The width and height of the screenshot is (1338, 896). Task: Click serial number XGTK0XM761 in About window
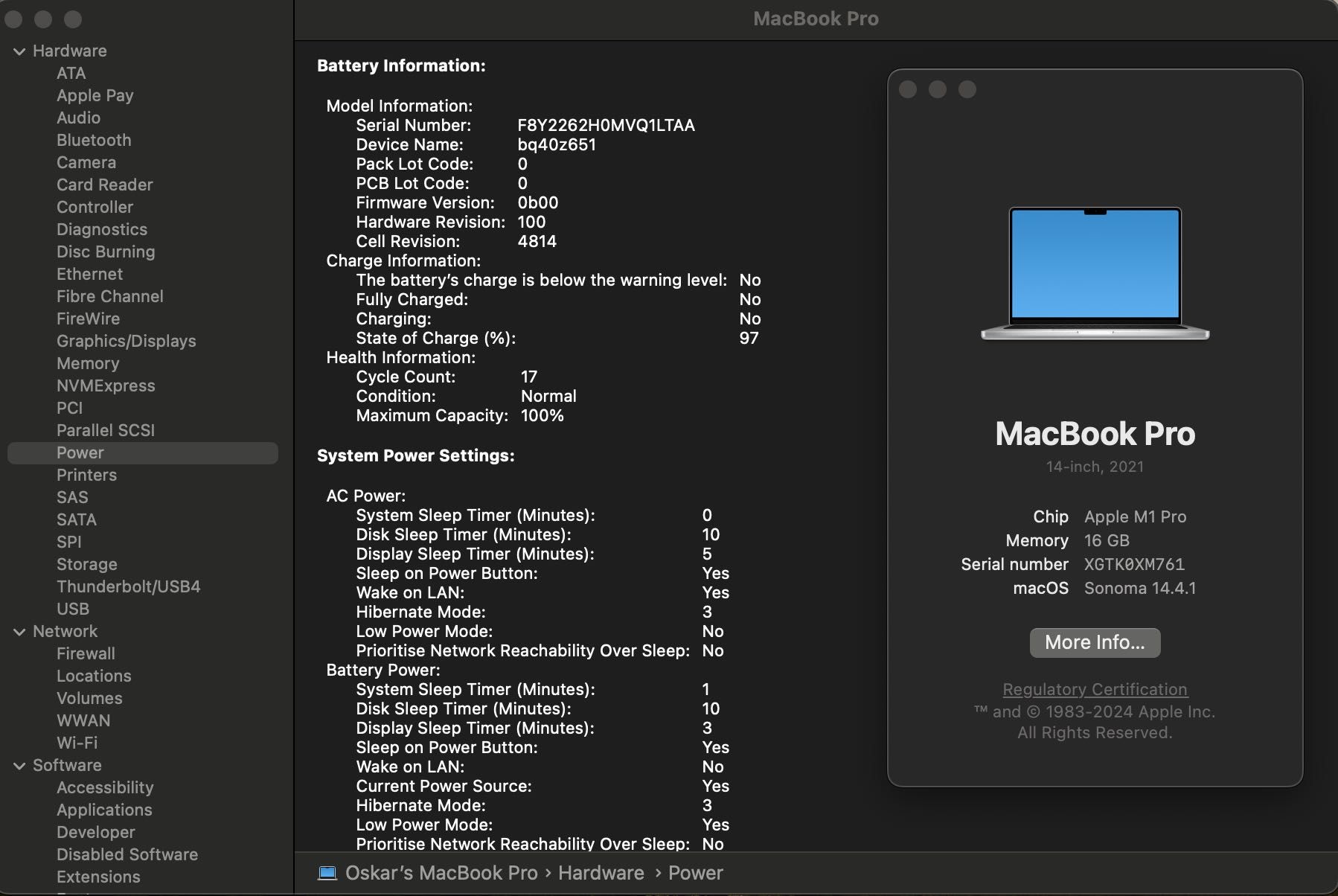click(1134, 564)
